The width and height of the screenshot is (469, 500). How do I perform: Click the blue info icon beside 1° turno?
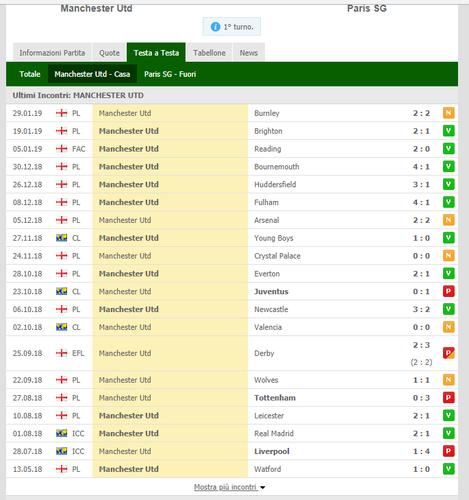(215, 27)
